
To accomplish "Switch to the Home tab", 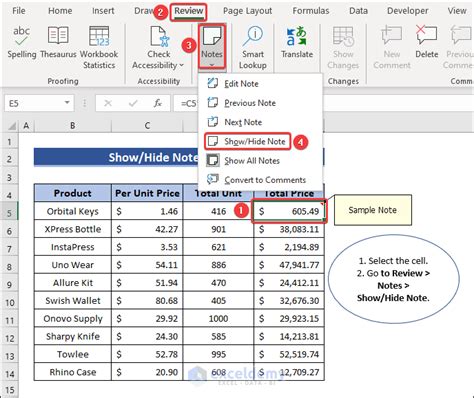I will (60, 11).
